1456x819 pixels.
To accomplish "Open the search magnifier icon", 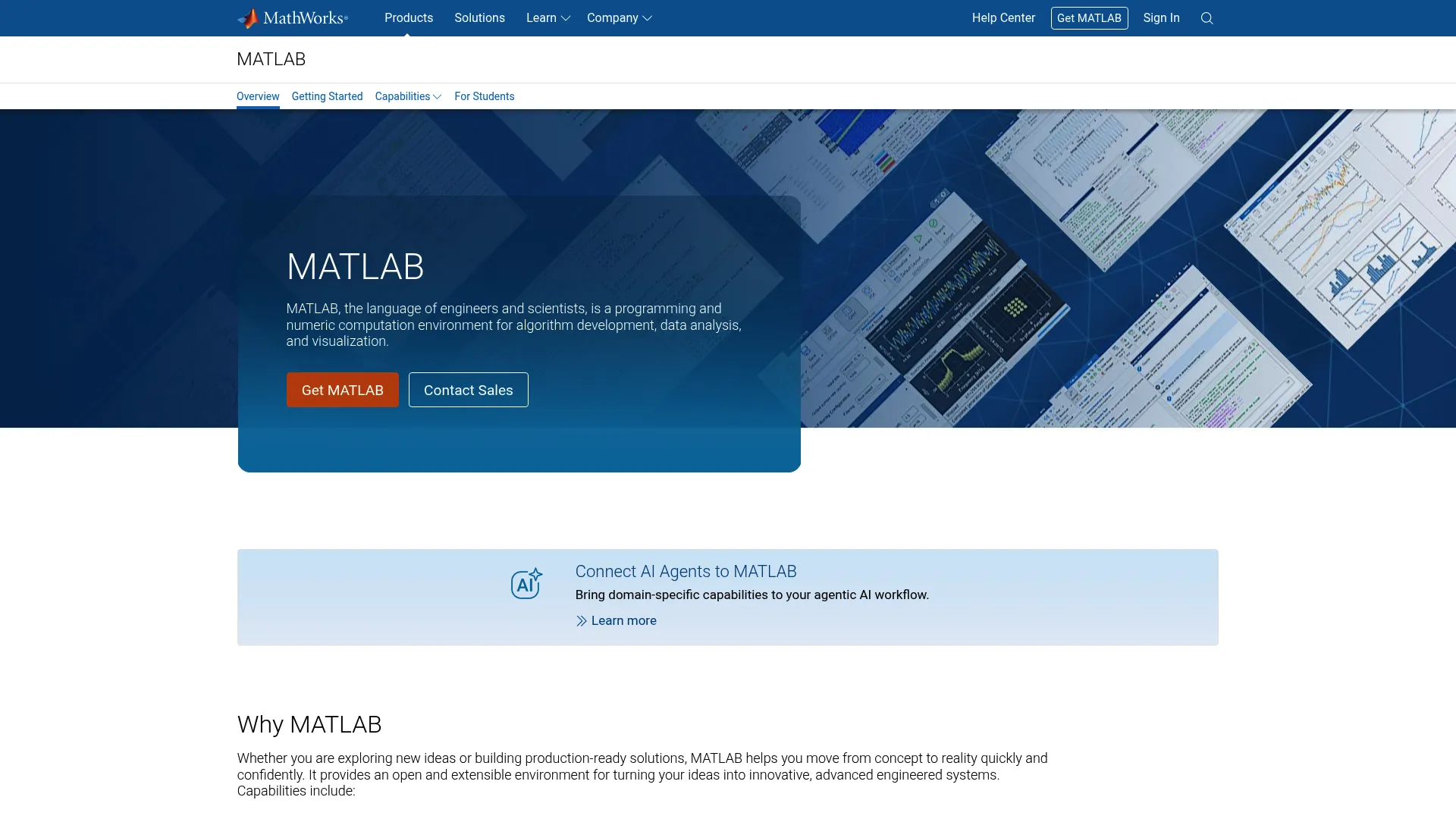I will click(x=1207, y=18).
